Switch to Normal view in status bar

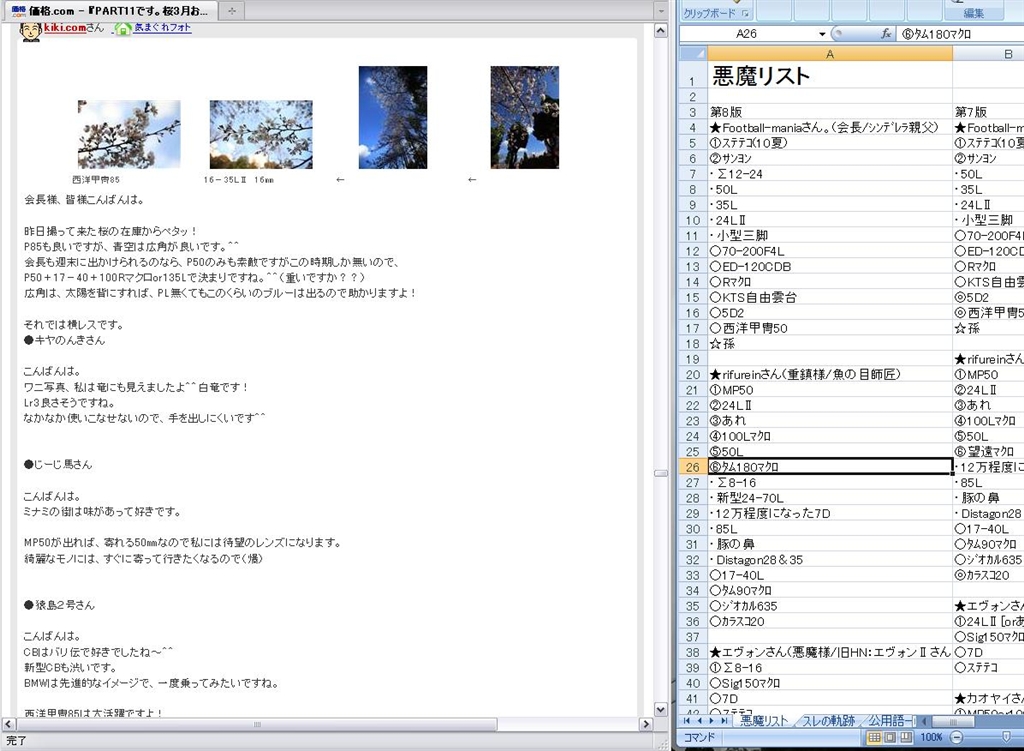coord(875,737)
